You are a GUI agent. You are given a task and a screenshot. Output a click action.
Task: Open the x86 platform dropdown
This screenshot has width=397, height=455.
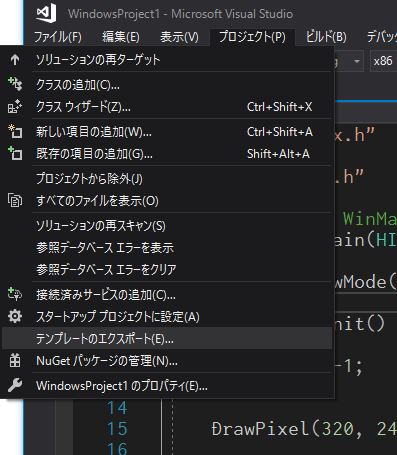point(383,61)
